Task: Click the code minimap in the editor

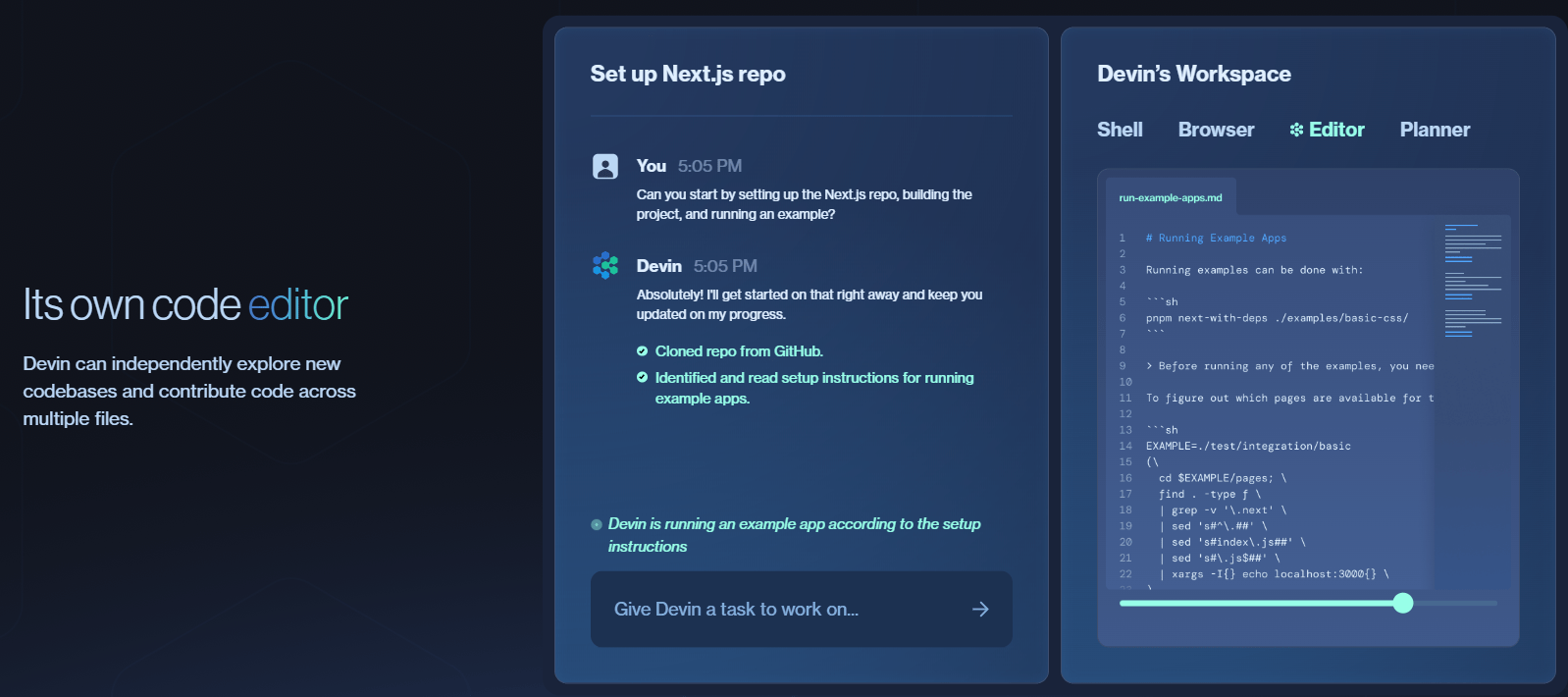Action: (1473, 281)
